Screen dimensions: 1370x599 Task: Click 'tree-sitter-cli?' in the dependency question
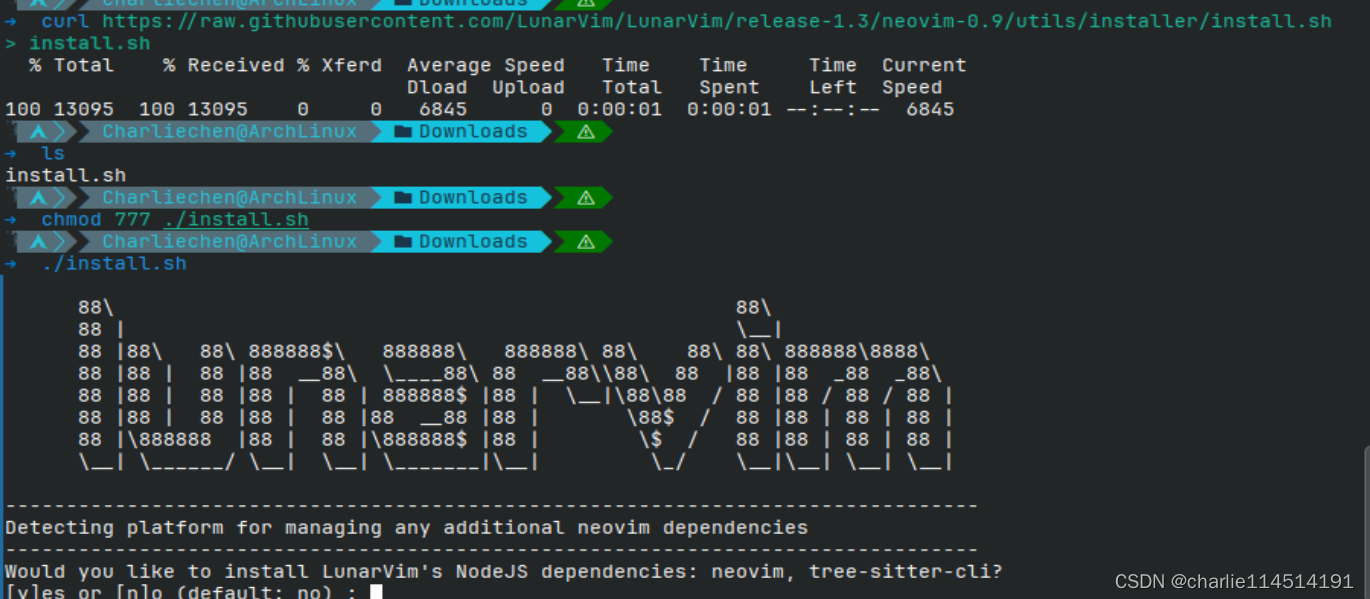click(x=906, y=571)
